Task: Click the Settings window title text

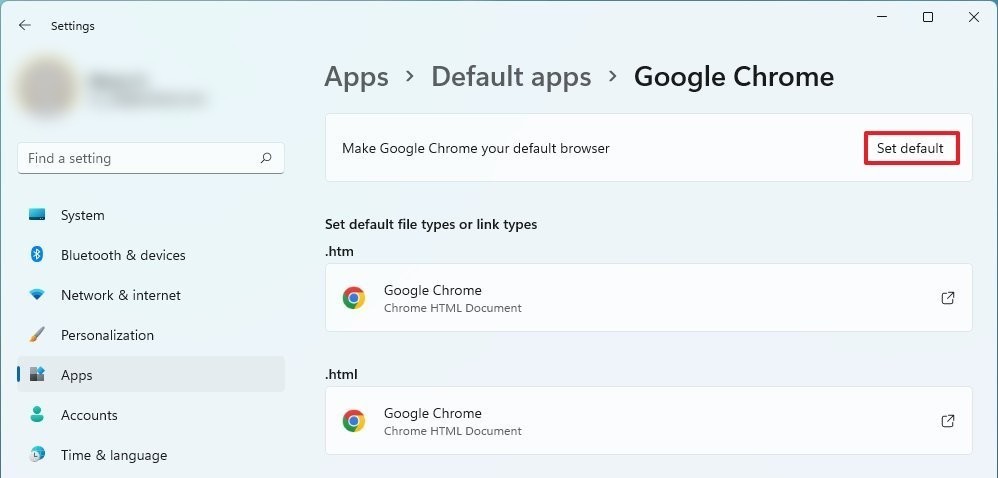Action: (x=73, y=26)
